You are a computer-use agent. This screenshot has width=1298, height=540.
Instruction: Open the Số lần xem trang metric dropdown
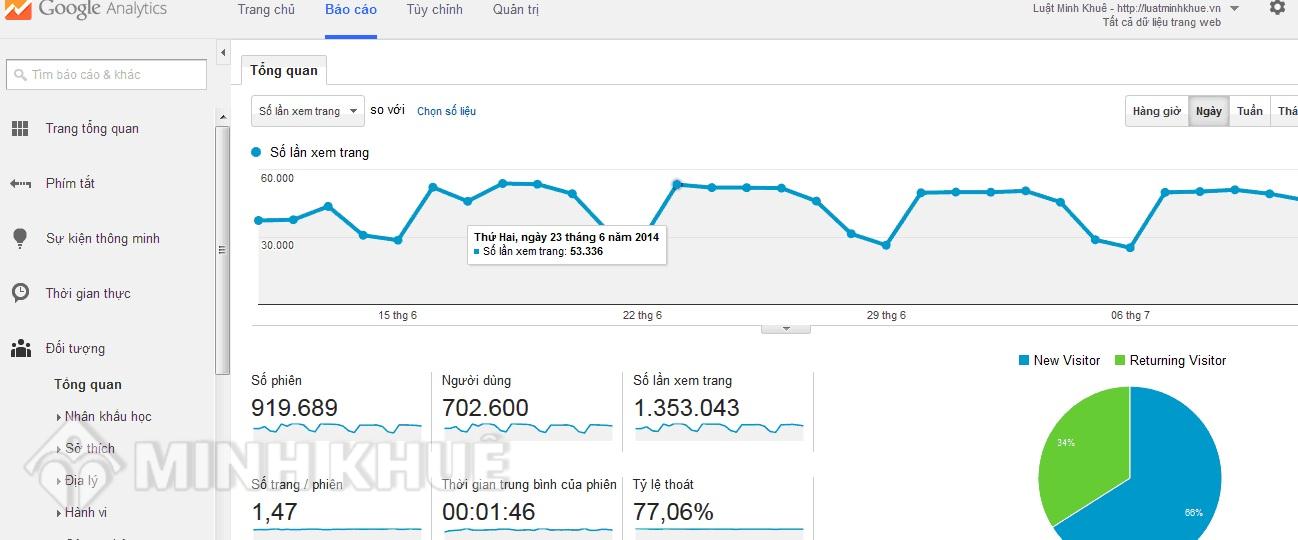tap(307, 111)
